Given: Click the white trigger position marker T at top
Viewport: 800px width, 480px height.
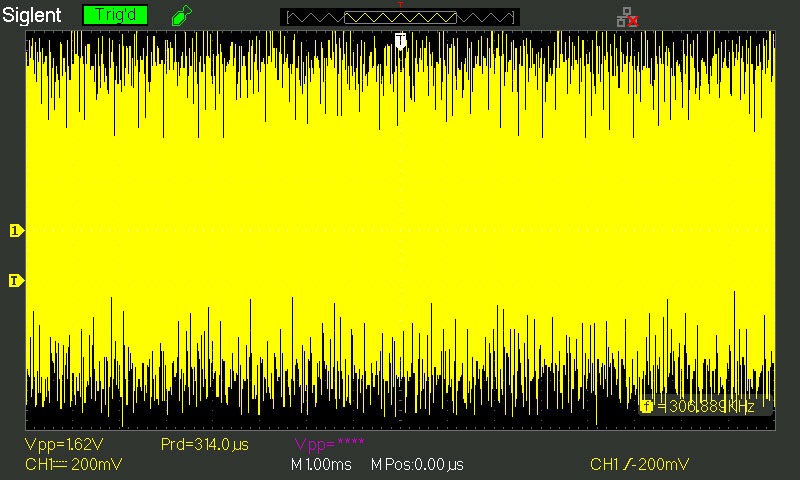Looking at the screenshot, I should point(401,41).
